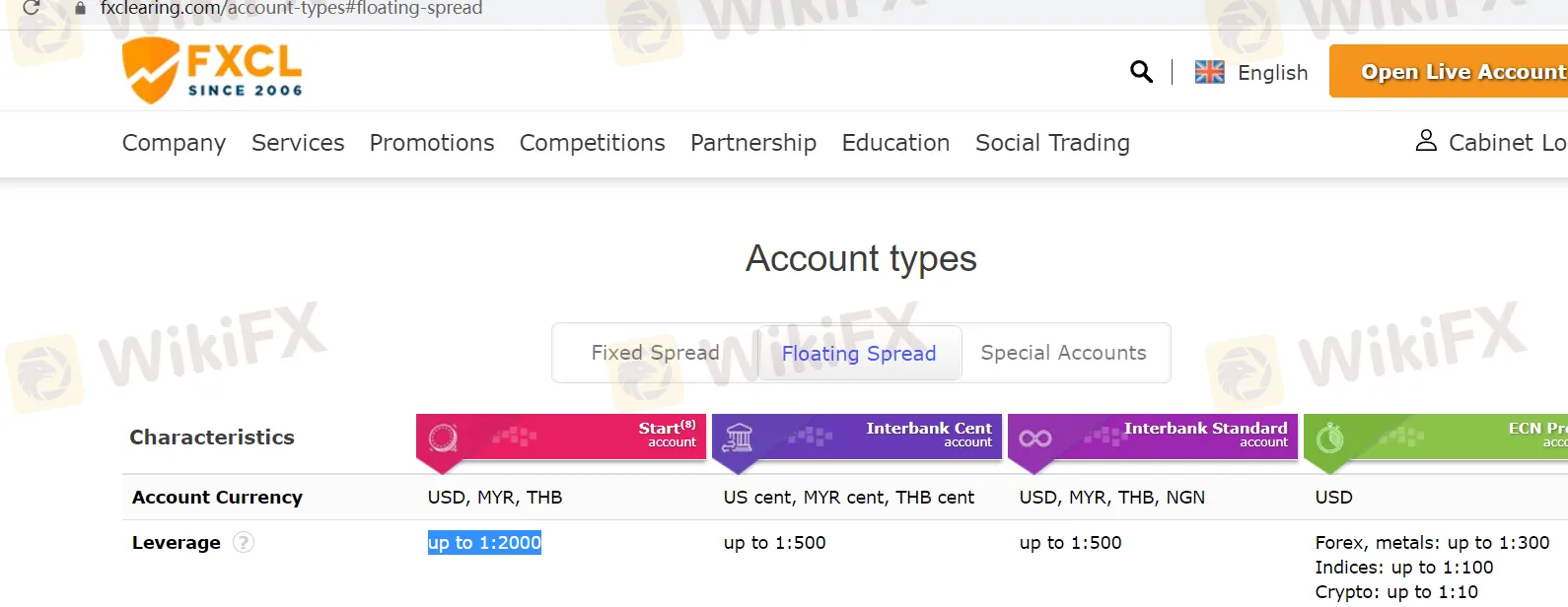Click 'Forex, metals: up to 1:300' text
The image size is (1568, 607).
click(1433, 543)
